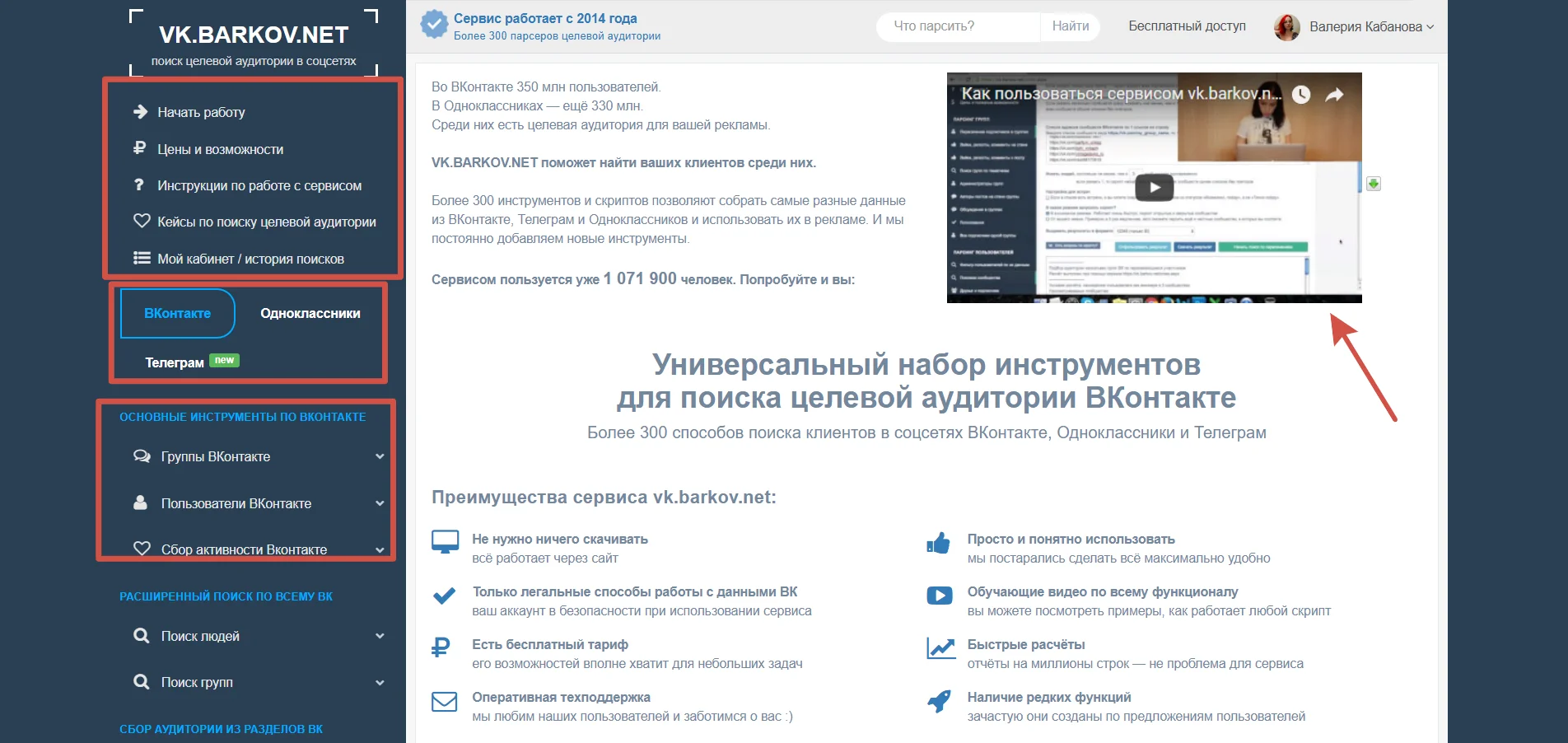Click the magnifier icon beside Поиск групп

[x=142, y=682]
